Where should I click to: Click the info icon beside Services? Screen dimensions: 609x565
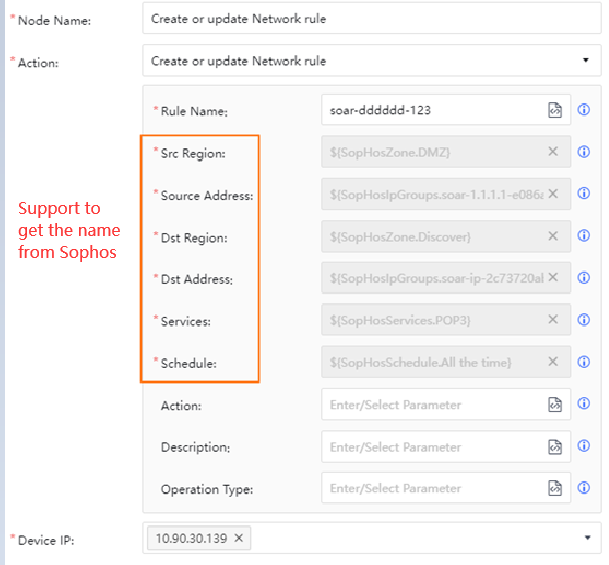[x=584, y=320]
